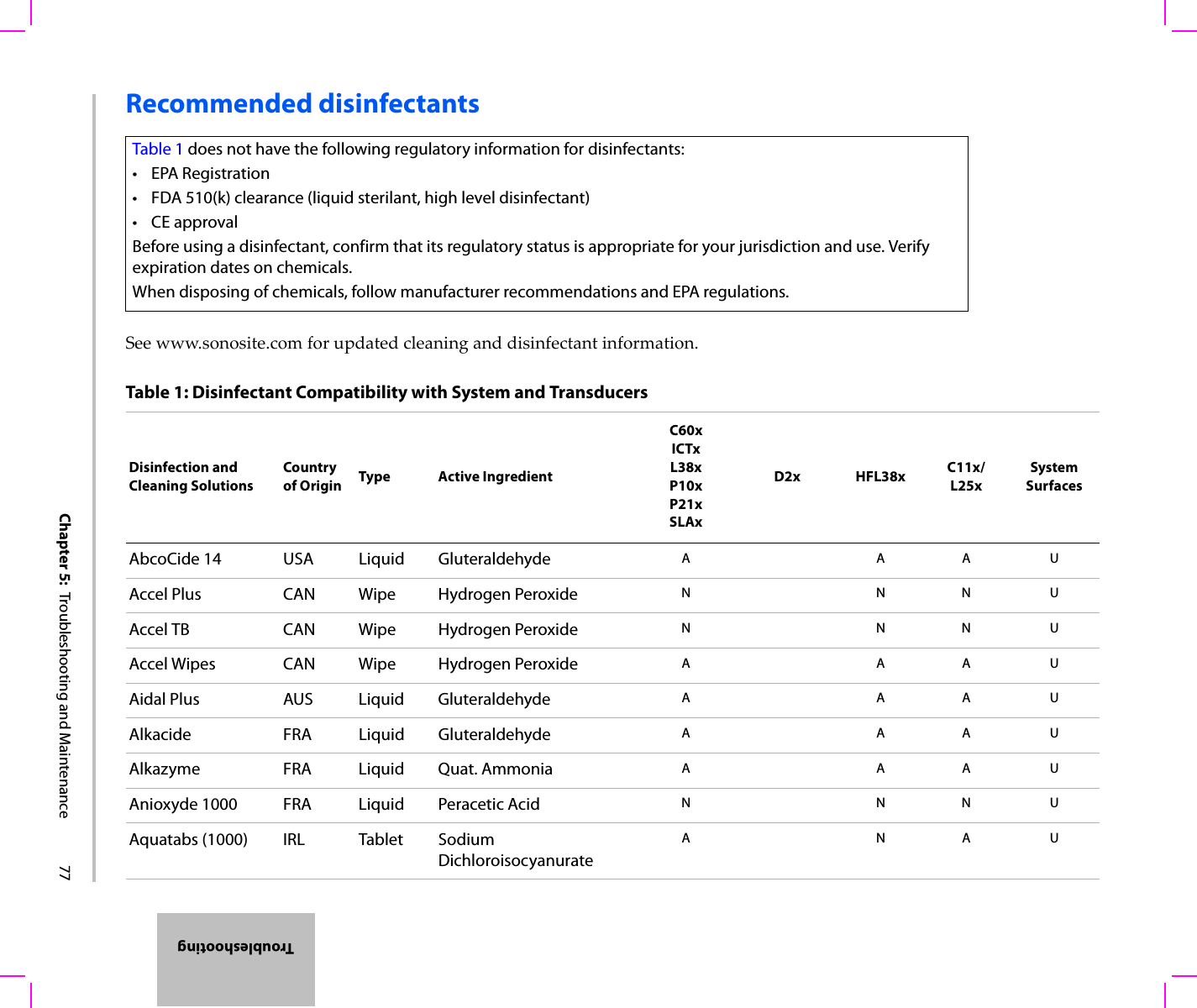Image resolution: width=1197 pixels, height=1008 pixels.
Task: Click the 'C11x/ L25x' column header
Action: (966, 476)
